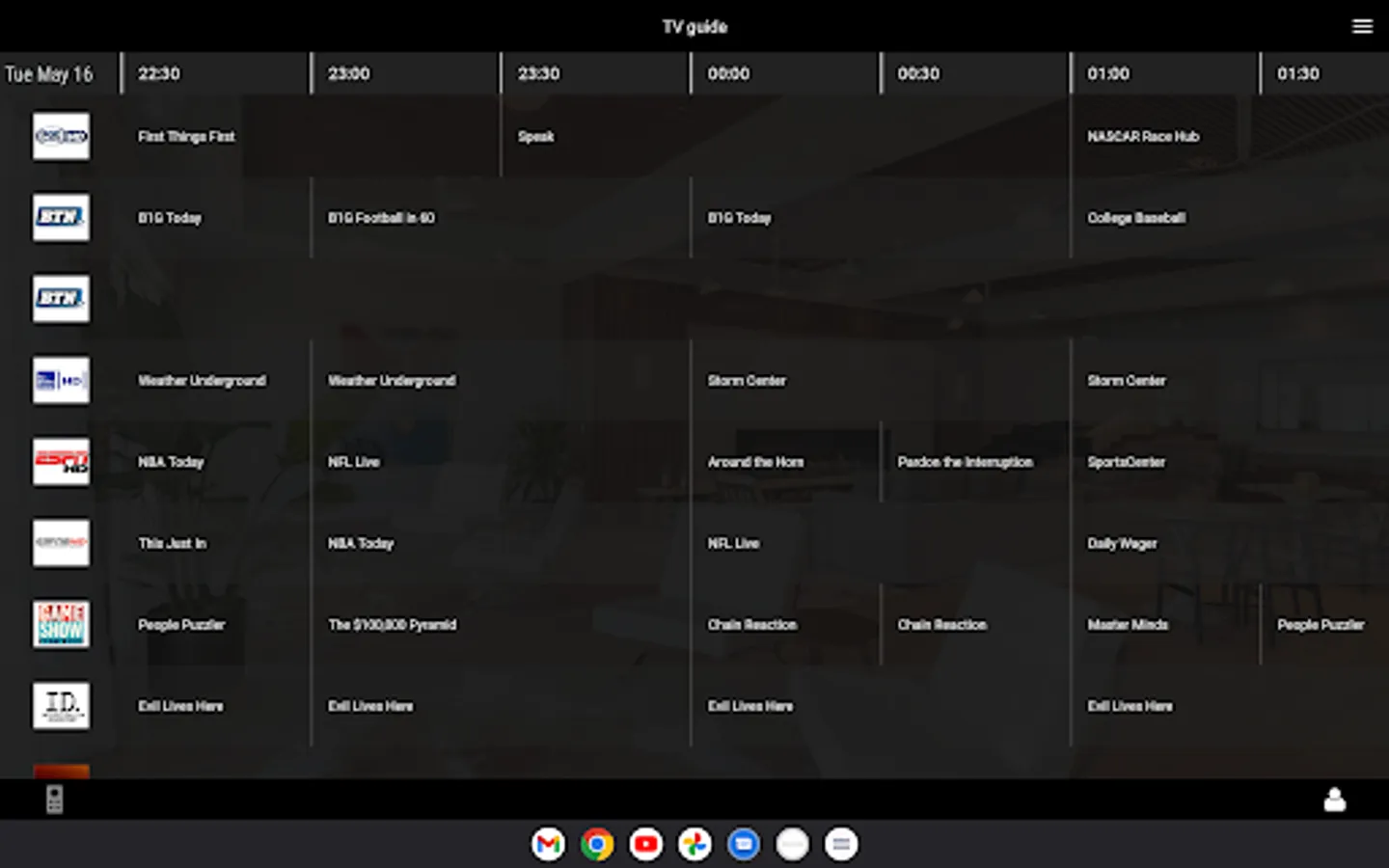
Task: Jump to the 23:00 time slot header
Action: click(349, 73)
